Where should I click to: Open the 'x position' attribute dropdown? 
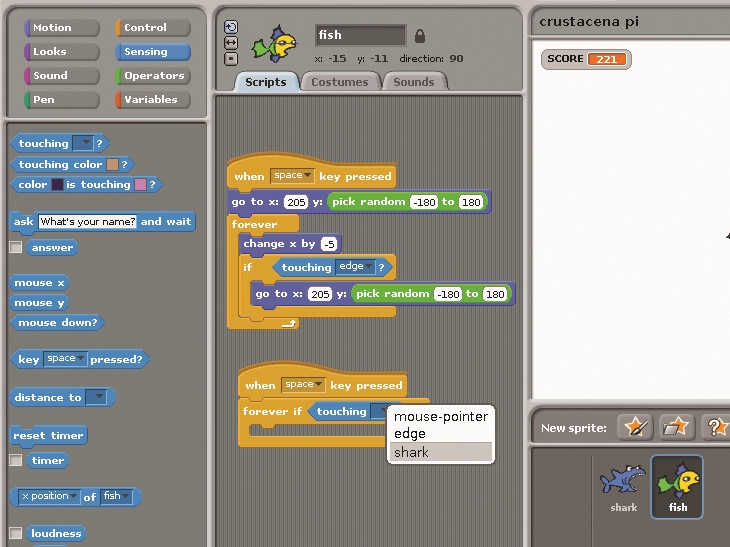pyautogui.click(x=49, y=496)
